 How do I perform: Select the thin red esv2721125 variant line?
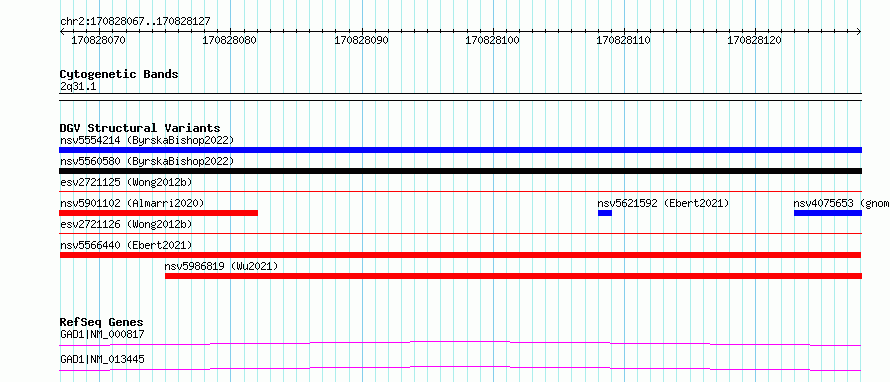point(460,192)
